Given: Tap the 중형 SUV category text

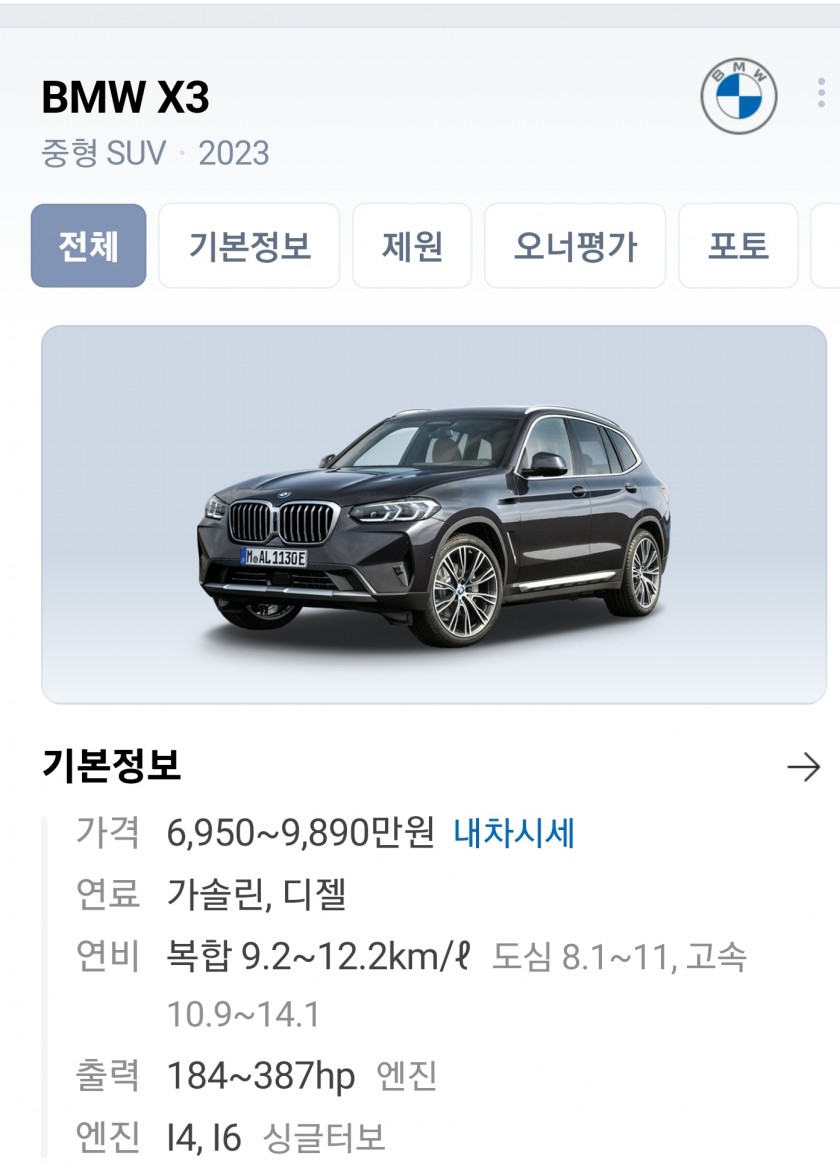Looking at the screenshot, I should 104,153.
